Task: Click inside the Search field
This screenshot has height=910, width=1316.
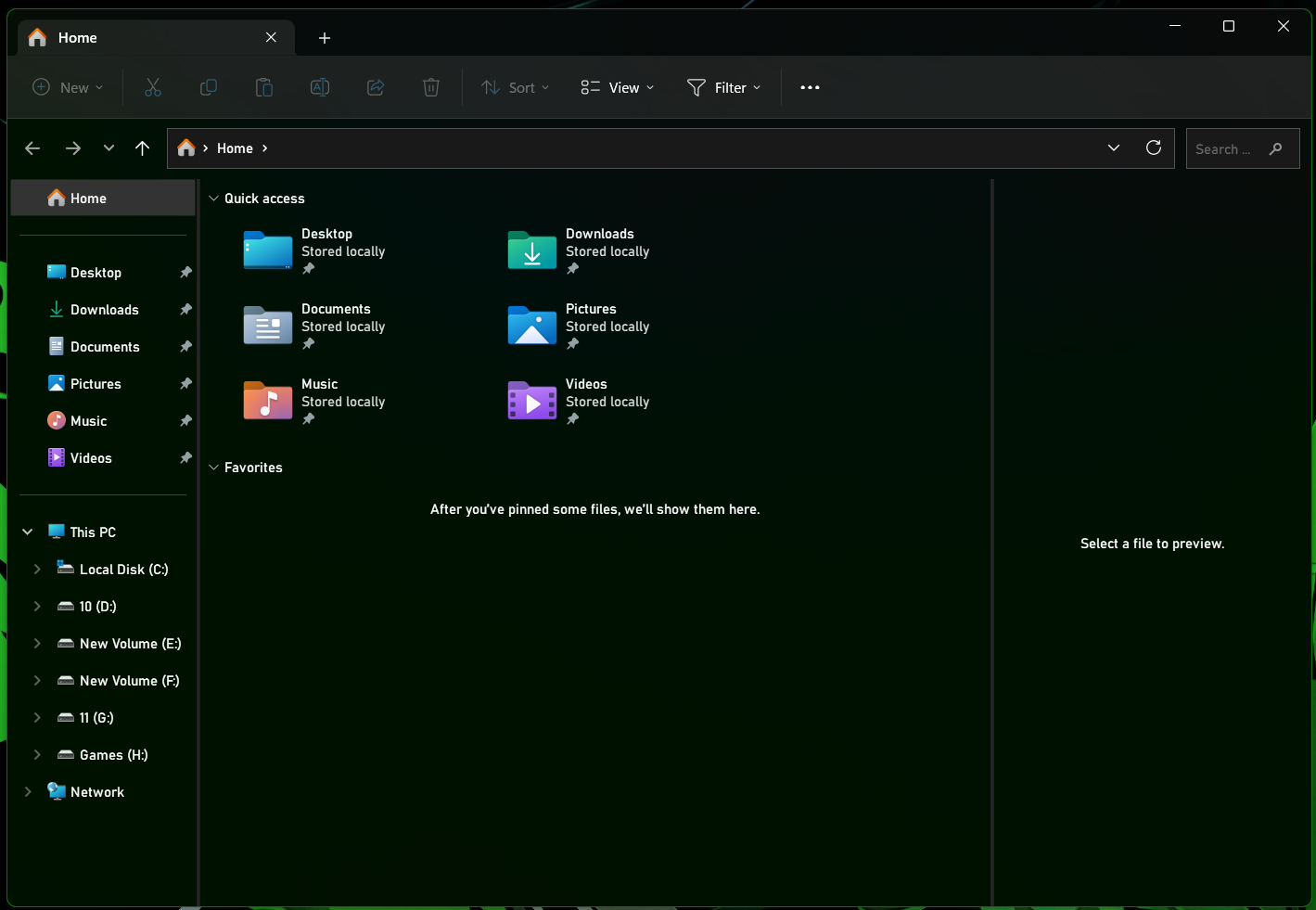Action: point(1233,148)
